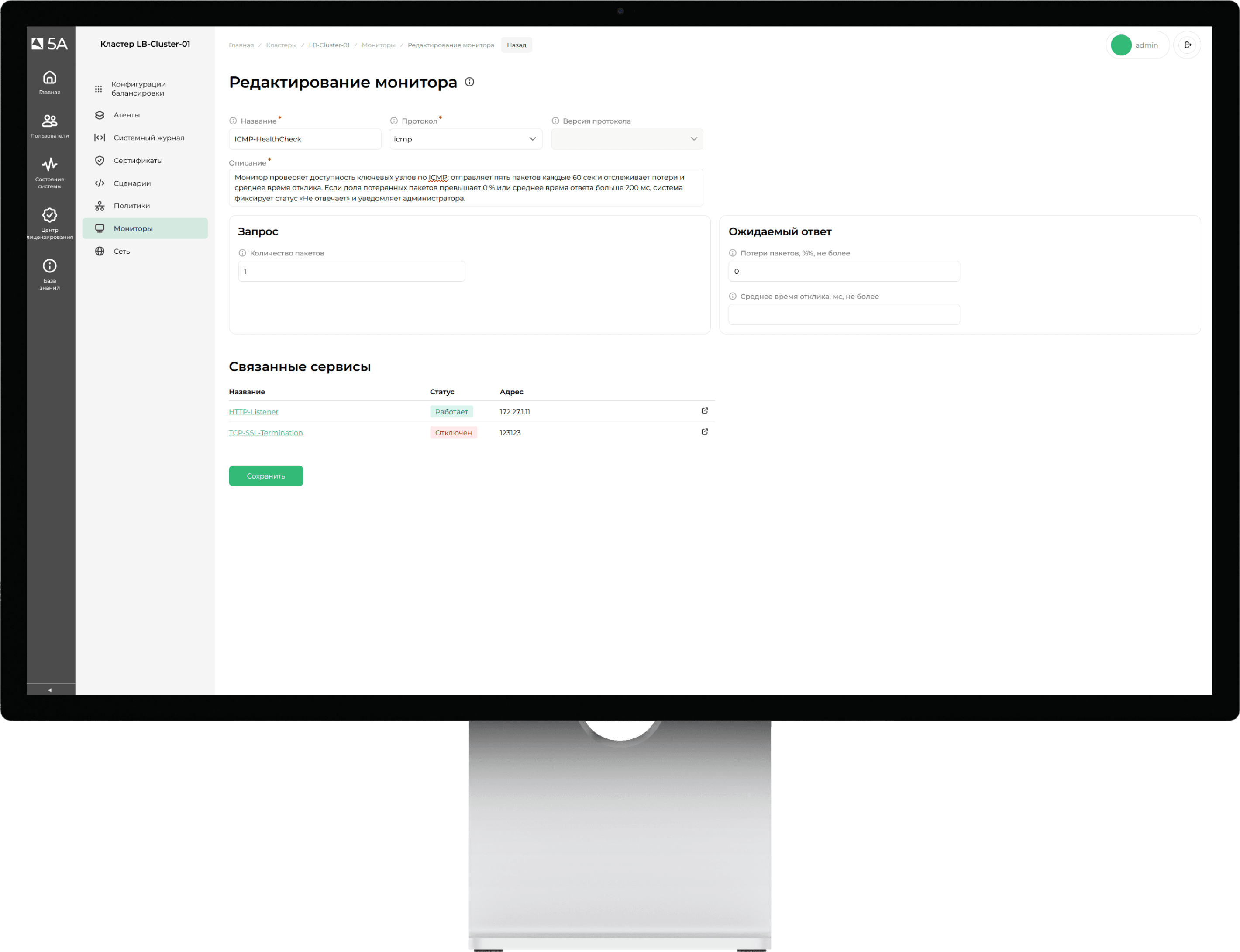The height and width of the screenshot is (952, 1240).
Task: Click info icon next to page title
Action: point(469,82)
